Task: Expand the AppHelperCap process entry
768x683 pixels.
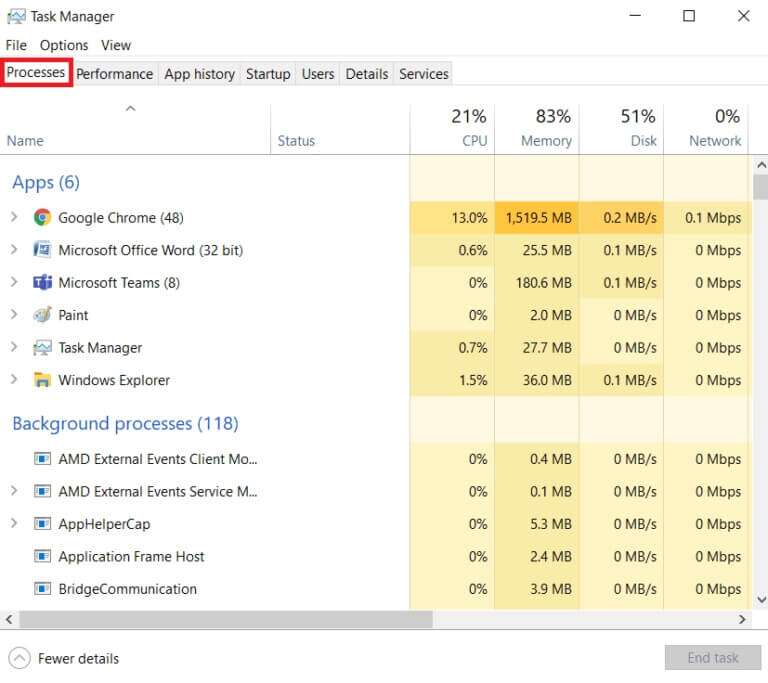Action: coord(14,523)
